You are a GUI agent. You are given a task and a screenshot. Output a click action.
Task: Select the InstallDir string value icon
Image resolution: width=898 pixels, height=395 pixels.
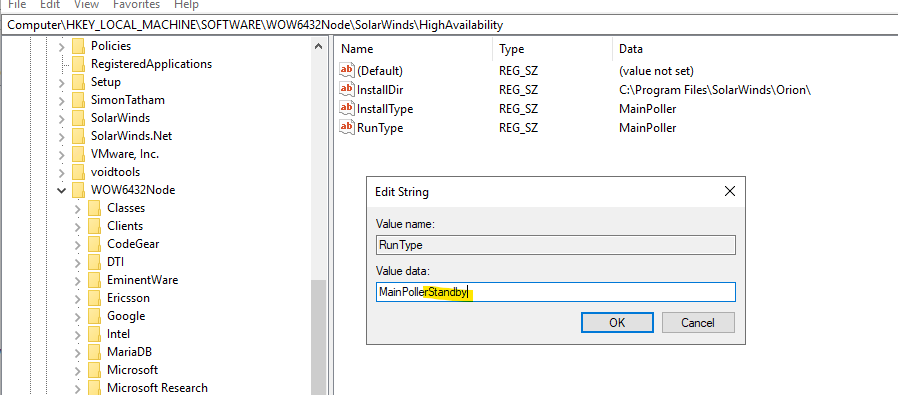tap(347, 89)
